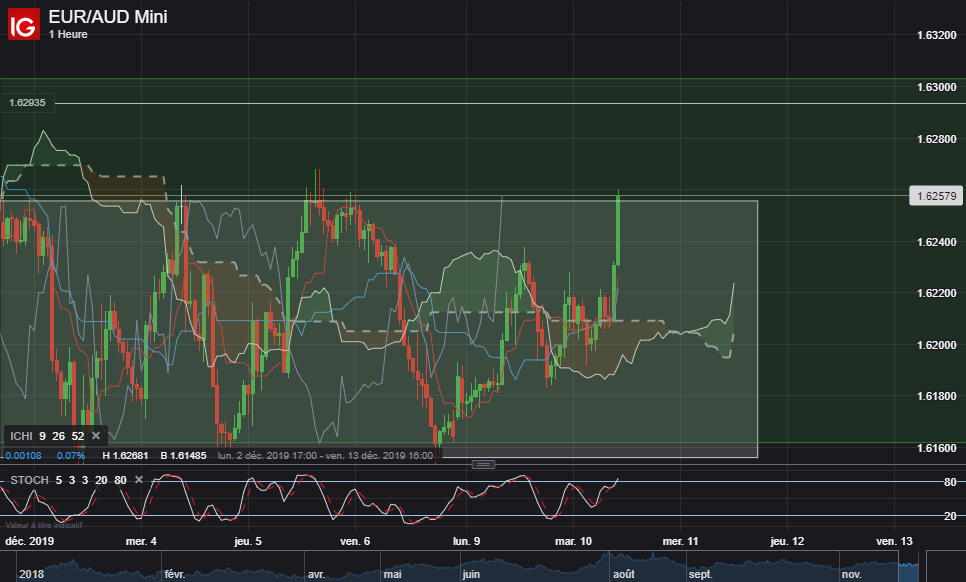Select the 1.62935 horizontal level label
The width and height of the screenshot is (966, 582).
(x=29, y=103)
